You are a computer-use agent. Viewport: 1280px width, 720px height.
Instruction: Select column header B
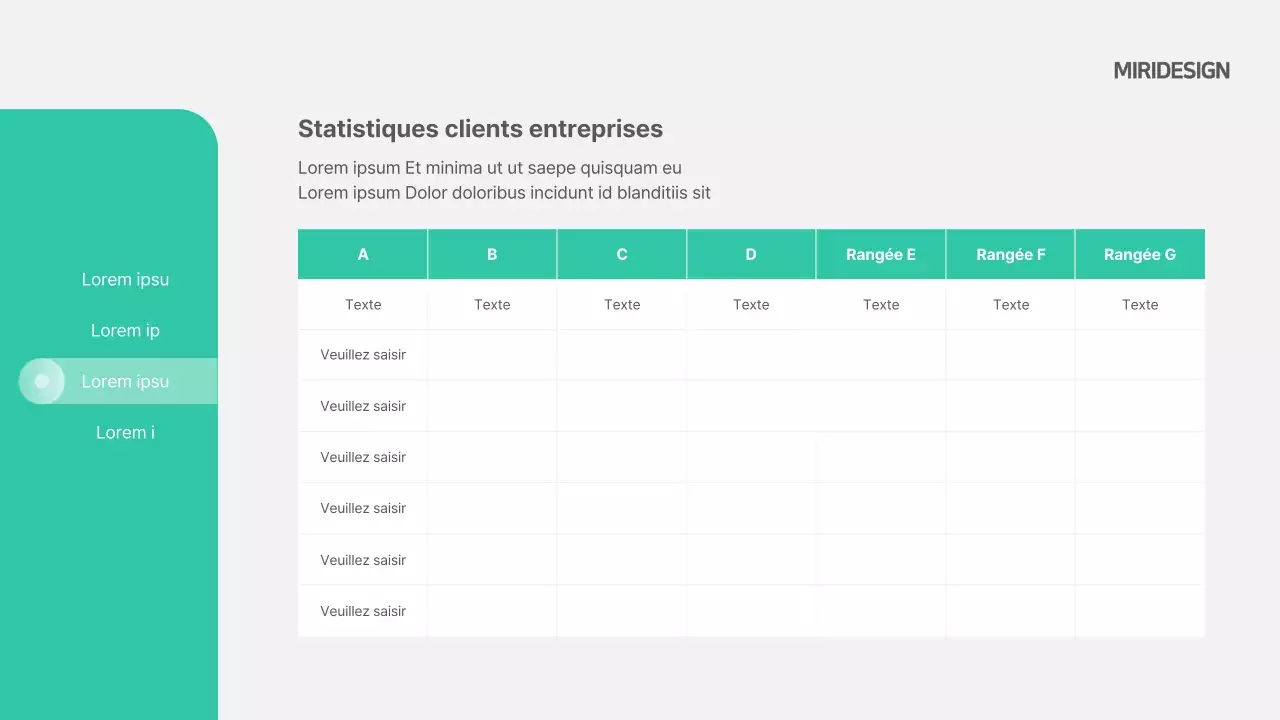492,254
